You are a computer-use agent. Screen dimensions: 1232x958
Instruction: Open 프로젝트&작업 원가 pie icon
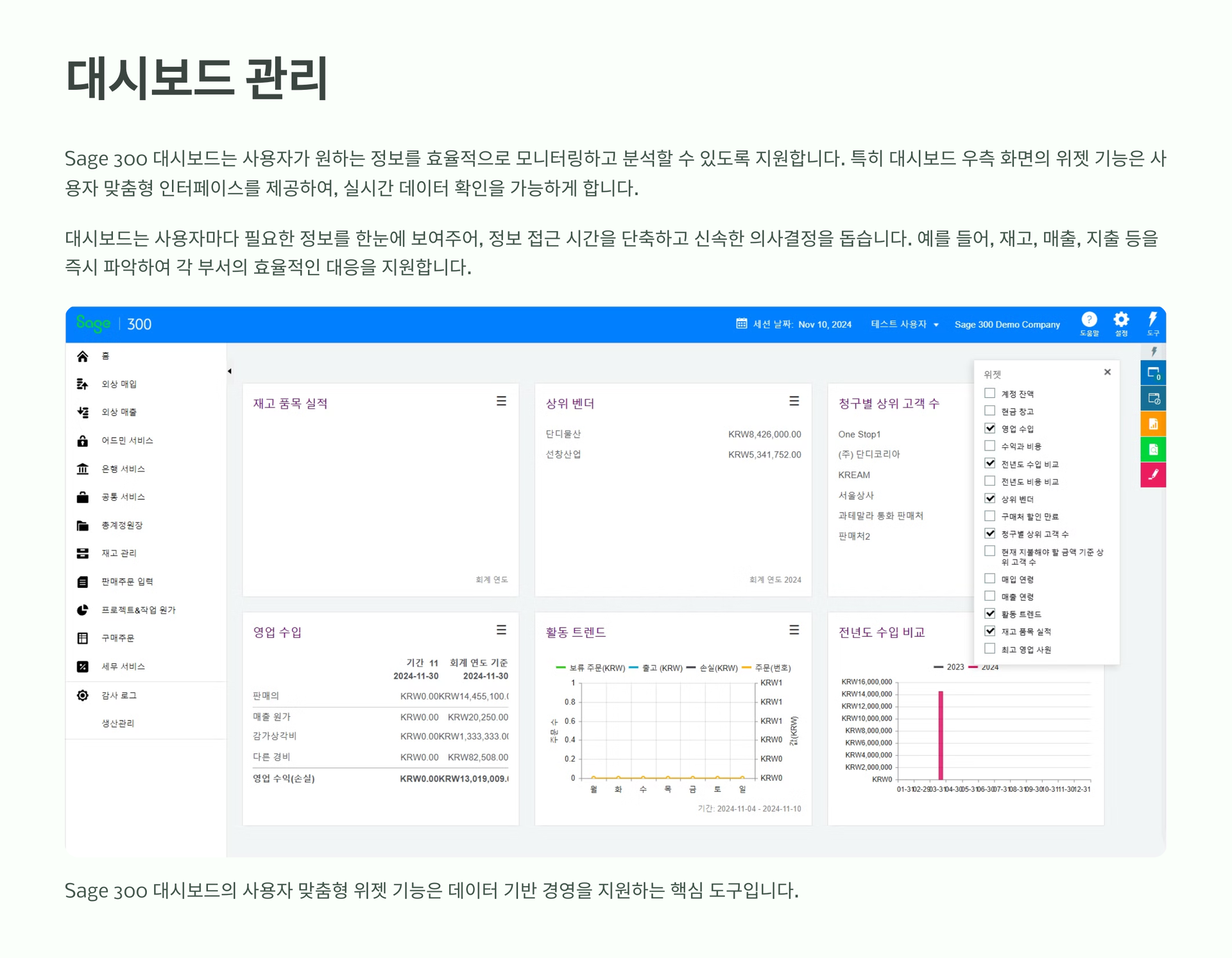tap(83, 610)
